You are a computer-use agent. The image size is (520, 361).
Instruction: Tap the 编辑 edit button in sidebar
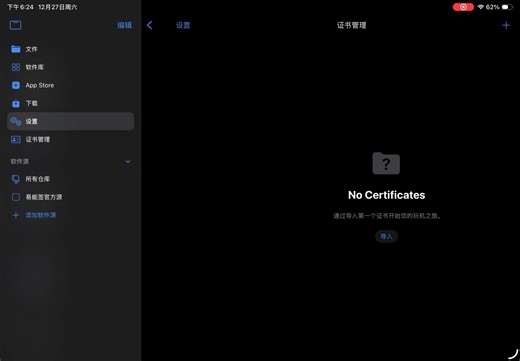[125, 25]
